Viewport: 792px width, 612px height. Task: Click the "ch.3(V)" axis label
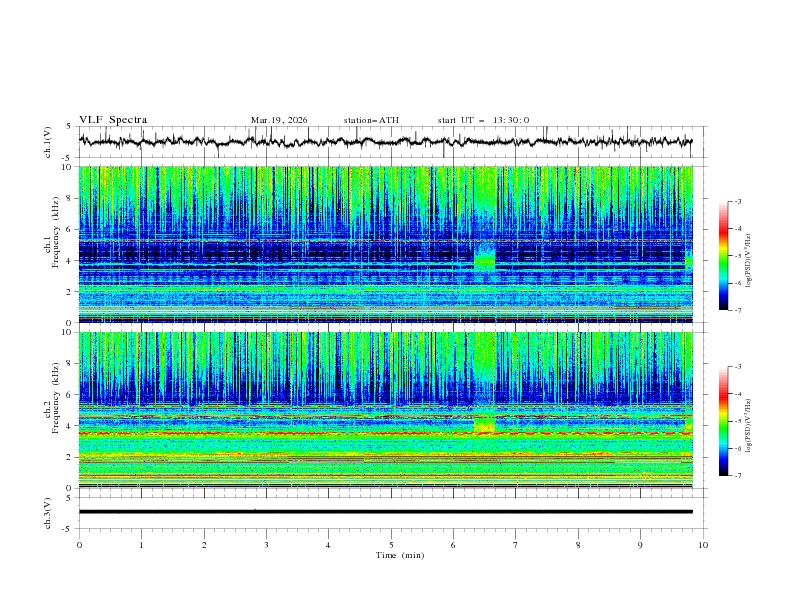(x=48, y=513)
